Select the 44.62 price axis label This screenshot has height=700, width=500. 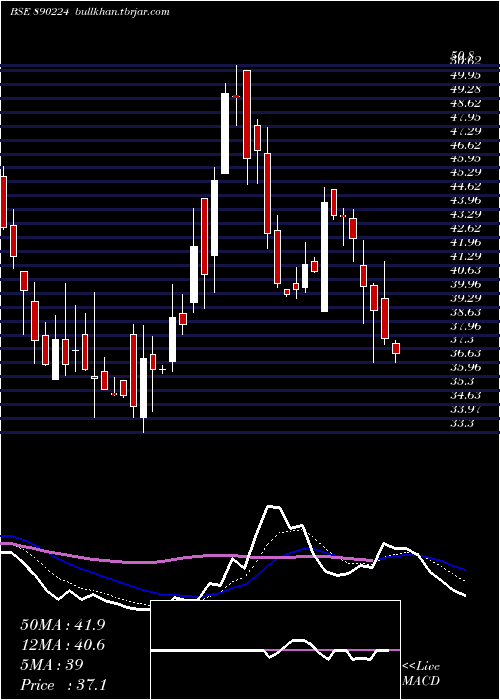466,186
